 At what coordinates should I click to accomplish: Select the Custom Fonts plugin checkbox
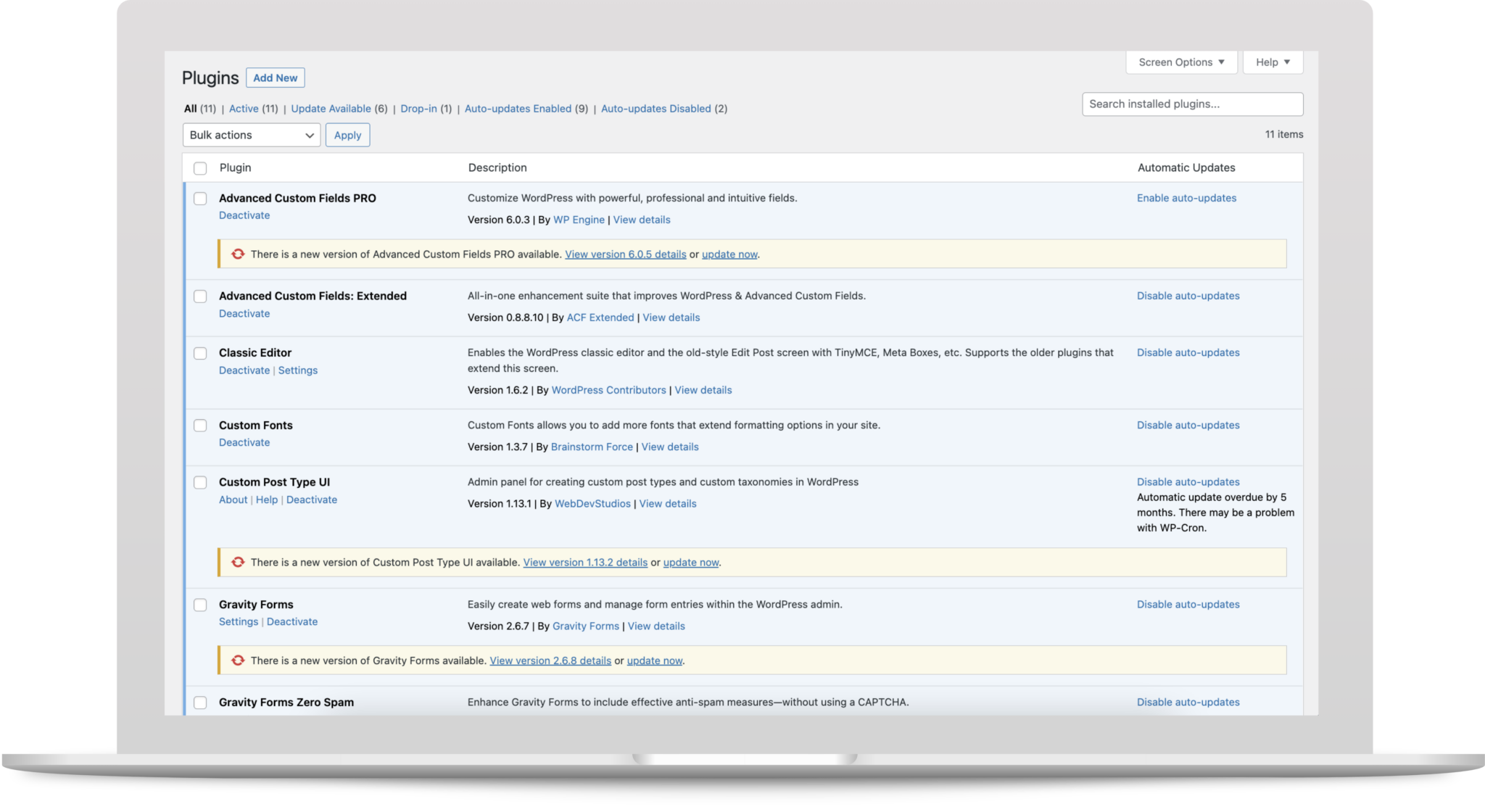(200, 426)
